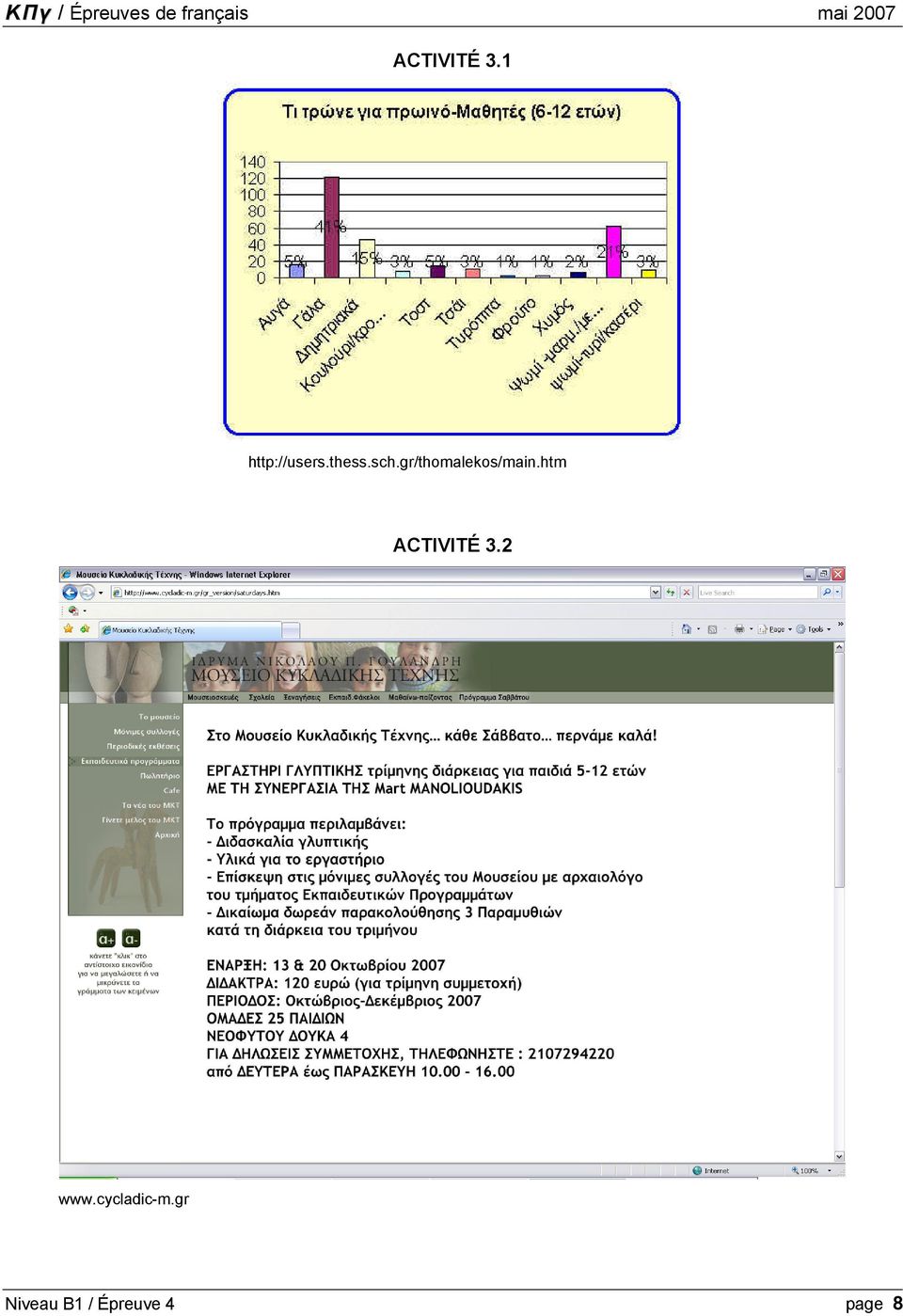Click the Add to Favorites star-plus icon
903x1316 pixels.
[x=85, y=628]
